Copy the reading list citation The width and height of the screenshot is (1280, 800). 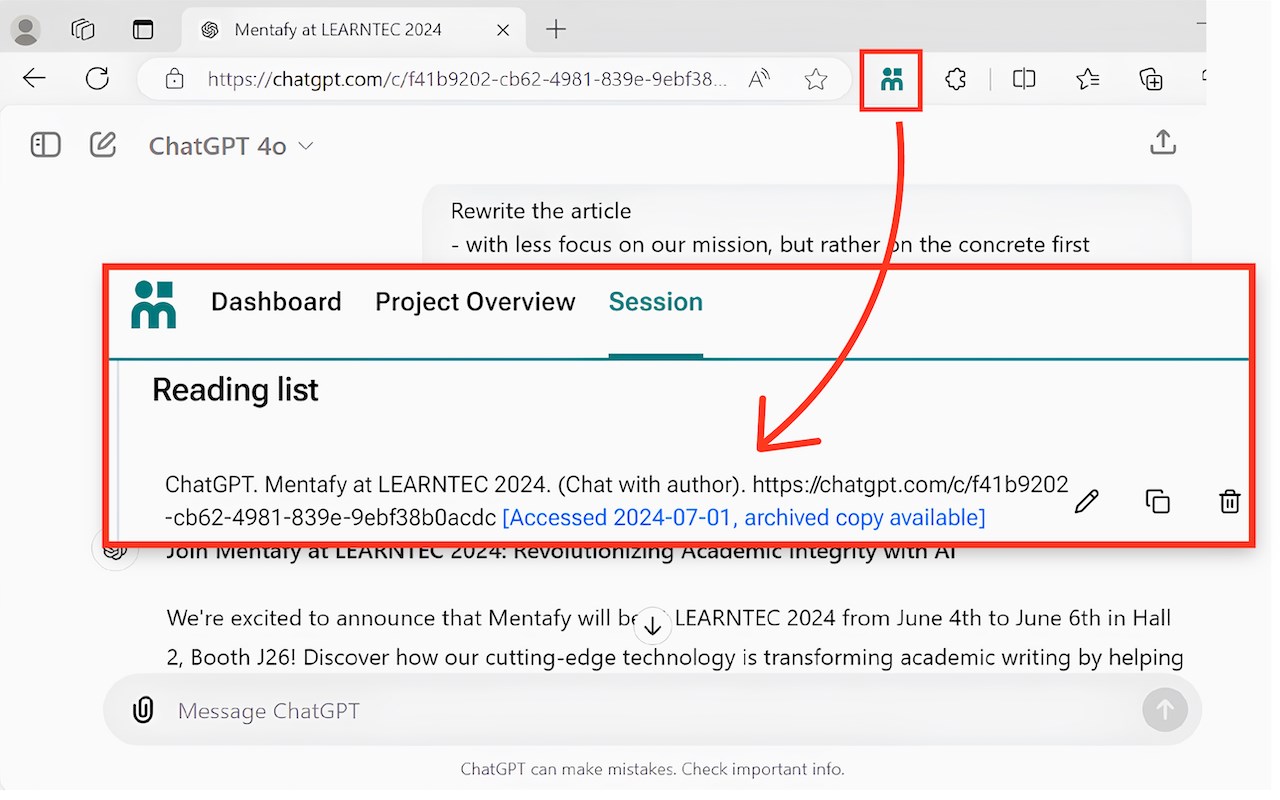pyautogui.click(x=1158, y=501)
